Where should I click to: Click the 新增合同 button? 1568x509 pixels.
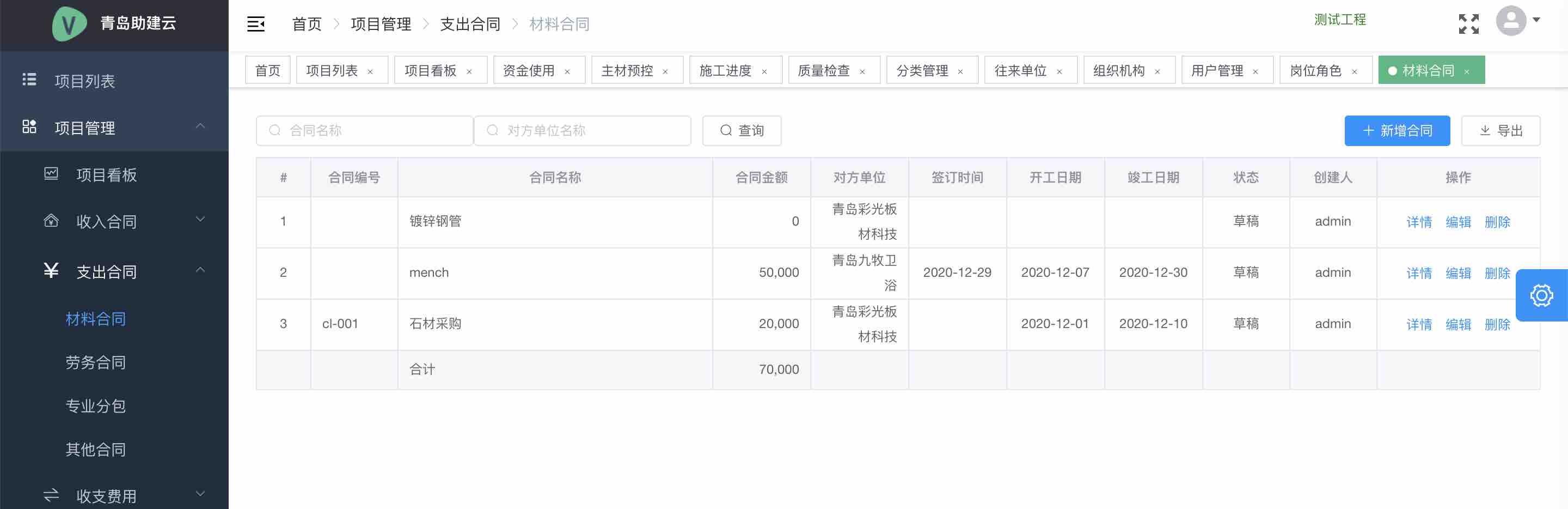pos(1396,130)
